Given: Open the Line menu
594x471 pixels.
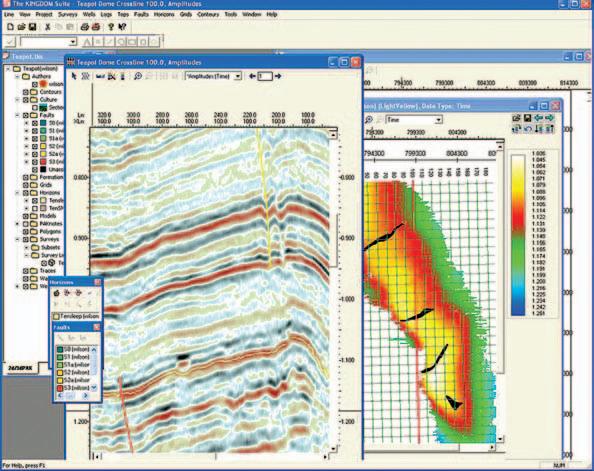Looking at the screenshot, I should coord(9,14).
